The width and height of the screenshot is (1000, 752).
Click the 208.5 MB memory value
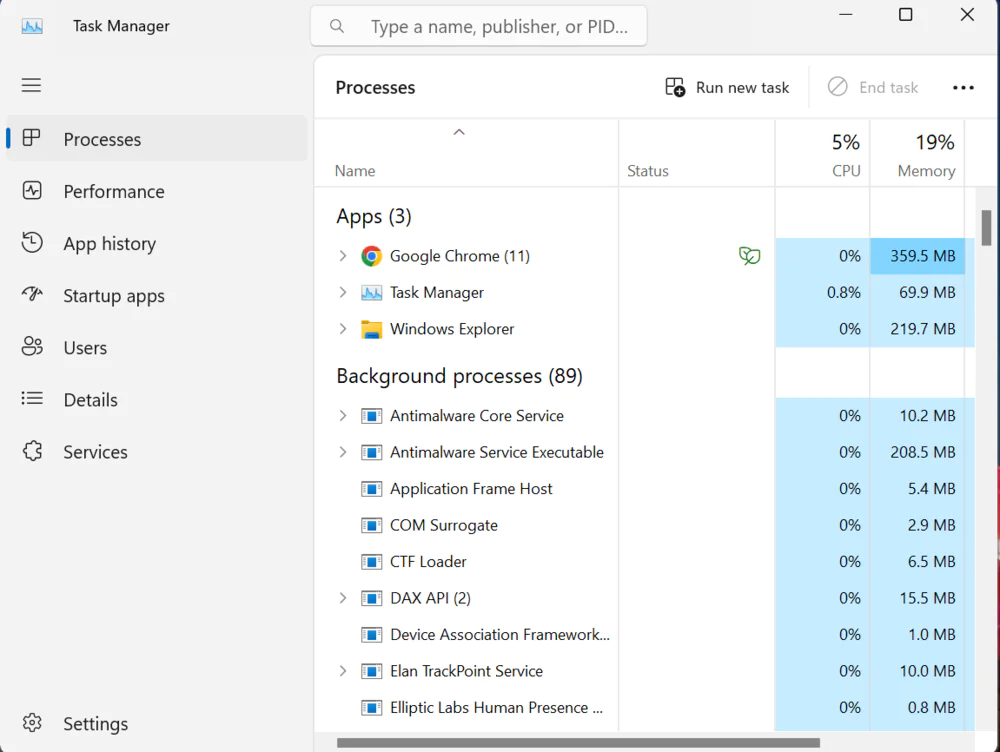pyautogui.click(x=923, y=452)
